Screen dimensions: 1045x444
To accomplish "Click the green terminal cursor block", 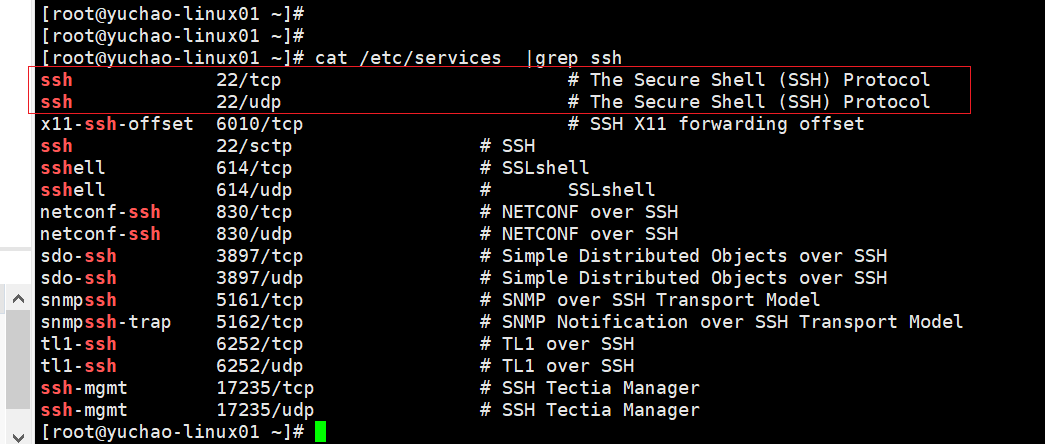I will pos(320,432).
